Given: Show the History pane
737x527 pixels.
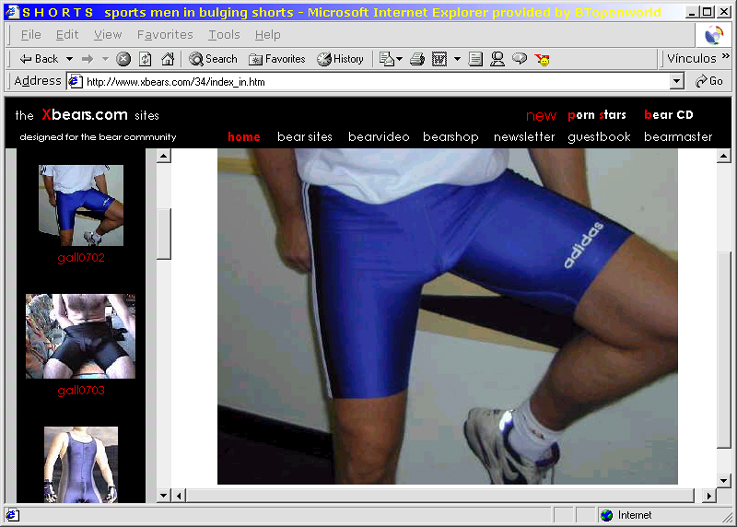Looking at the screenshot, I should click(340, 59).
